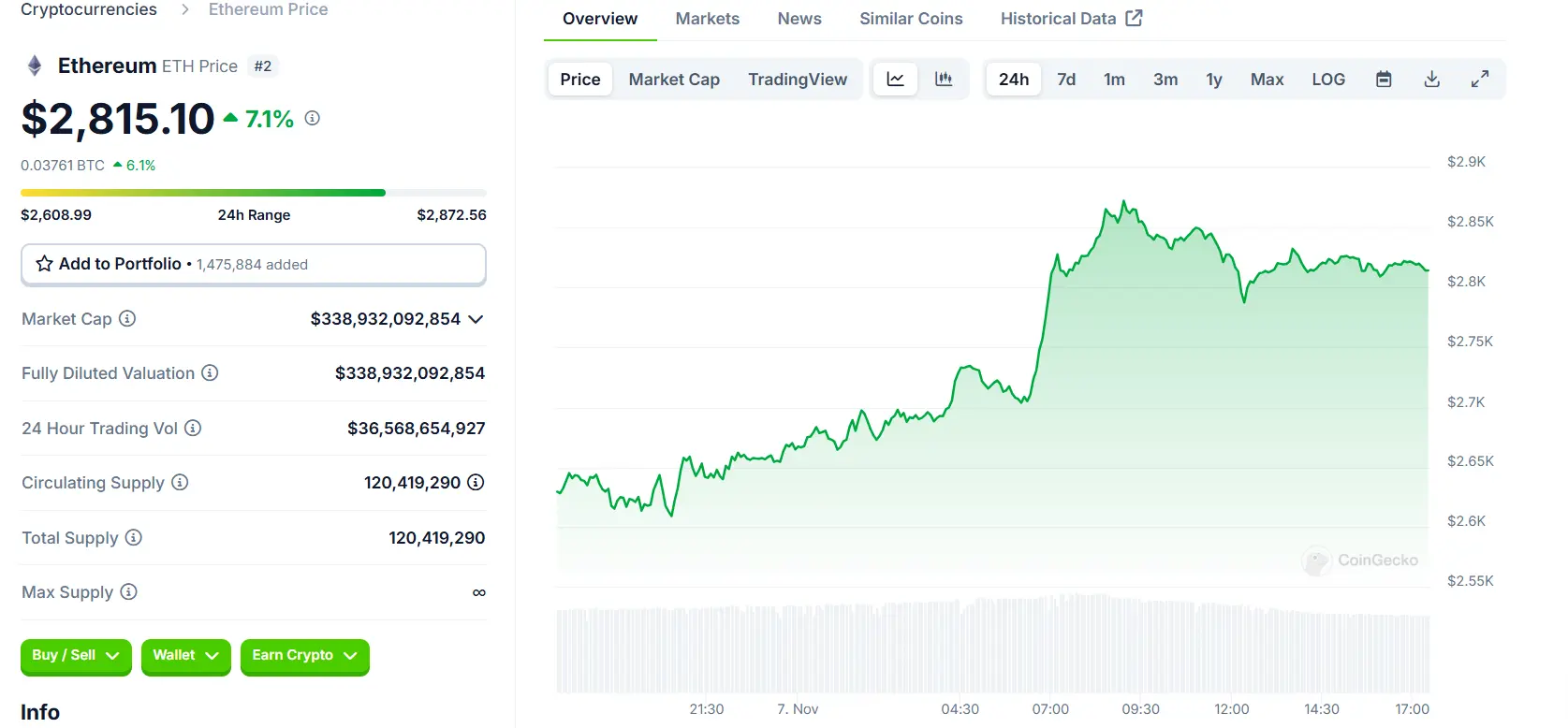Select the Max time range
The image size is (1568, 728).
pyautogui.click(x=1267, y=80)
